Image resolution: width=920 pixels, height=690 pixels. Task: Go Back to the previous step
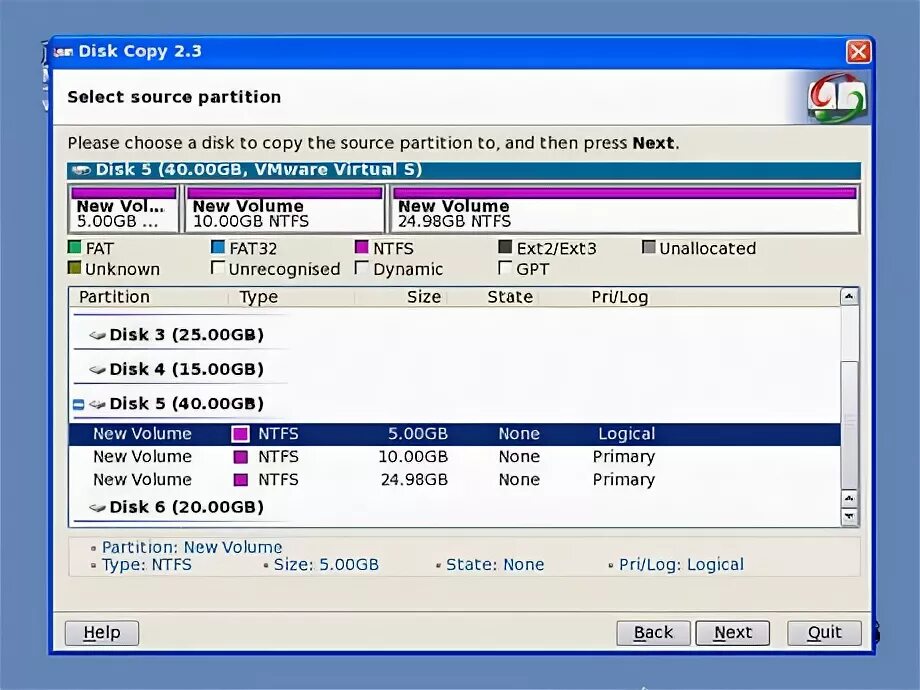(x=653, y=633)
